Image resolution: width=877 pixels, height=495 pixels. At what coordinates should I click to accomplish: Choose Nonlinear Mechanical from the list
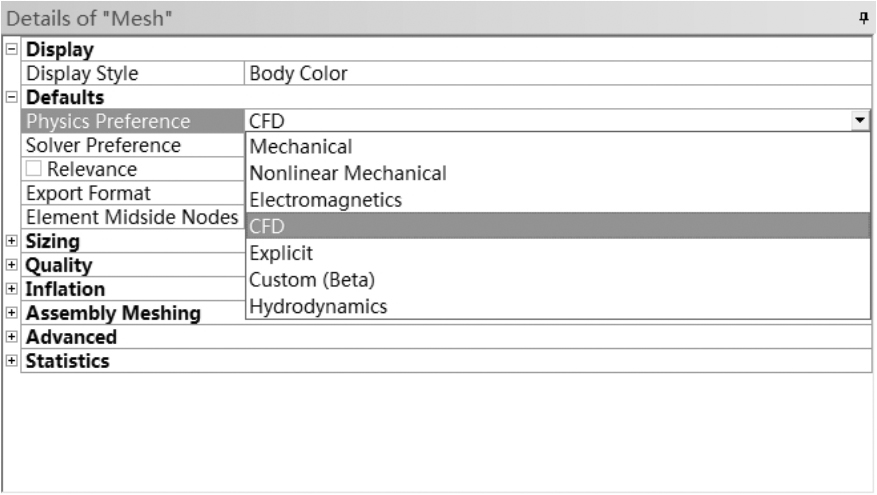348,173
